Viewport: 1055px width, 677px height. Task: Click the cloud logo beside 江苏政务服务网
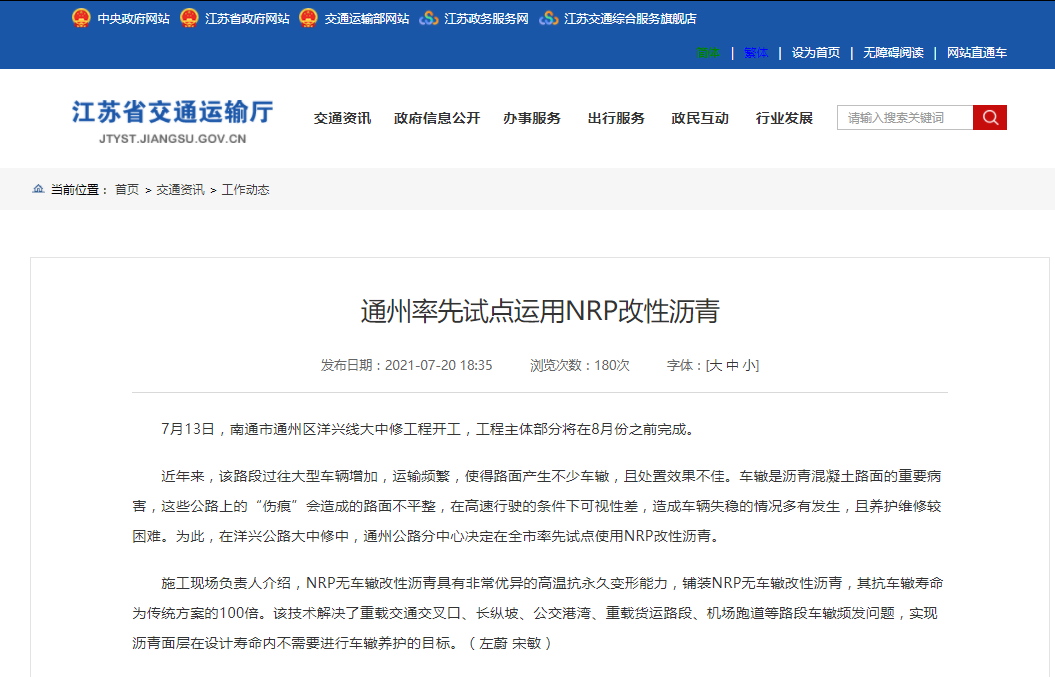429,18
